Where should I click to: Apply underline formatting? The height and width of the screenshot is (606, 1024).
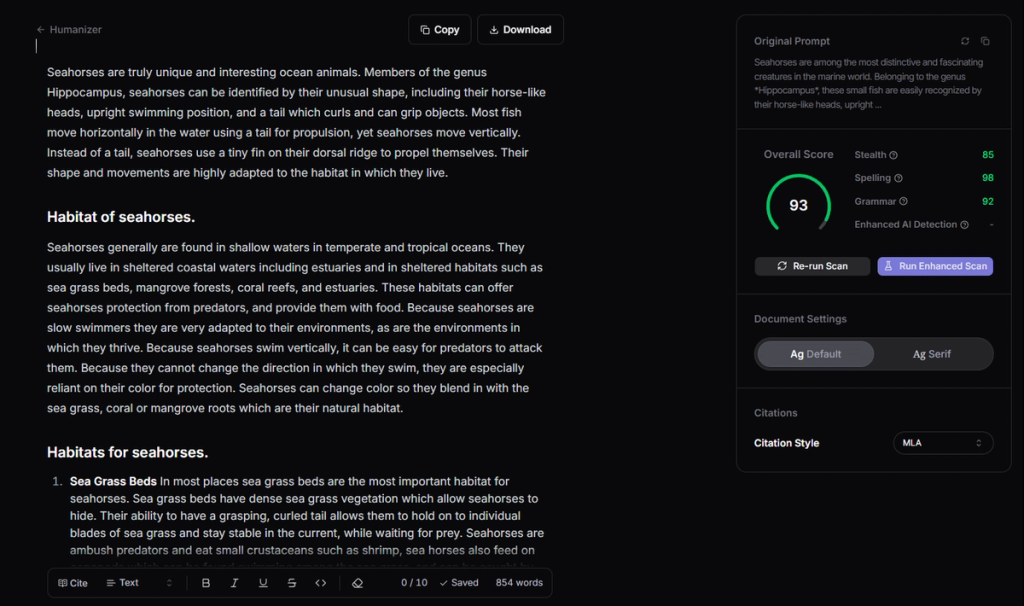tap(263, 583)
